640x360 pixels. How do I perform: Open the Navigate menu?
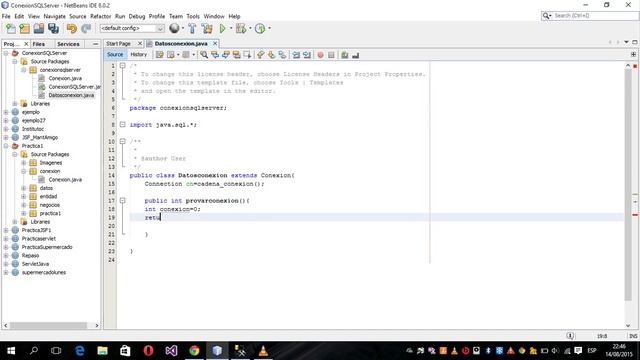(x=55, y=16)
